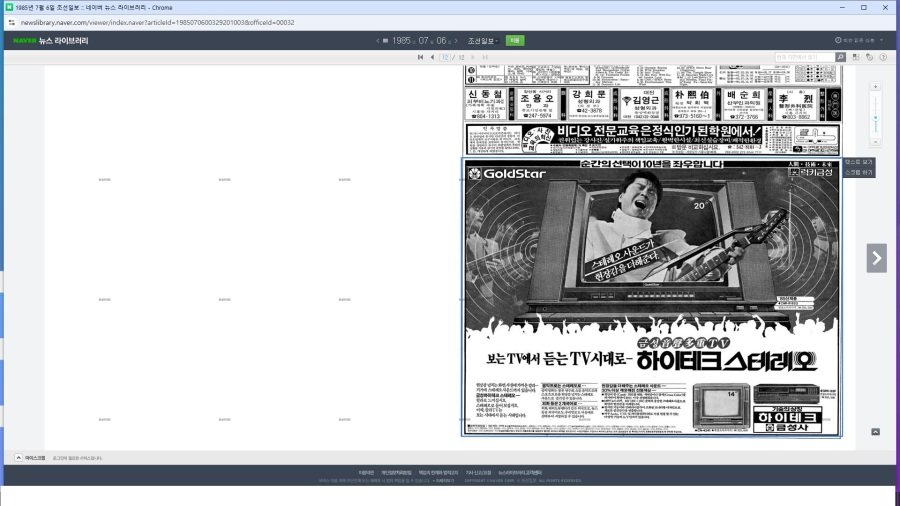Click the 김영근 clinic ad box
This screenshot has height=506, width=900.
point(641,104)
